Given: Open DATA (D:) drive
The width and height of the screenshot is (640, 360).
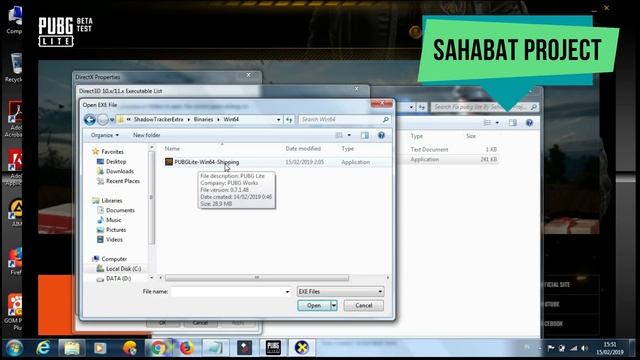Looking at the screenshot, I should click(118, 278).
